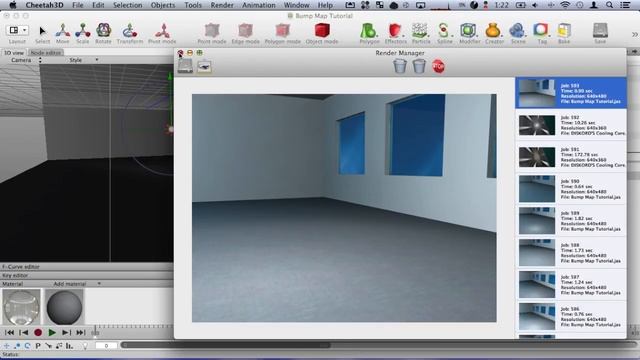The height and width of the screenshot is (360, 640).
Task: Open the Effectors icon
Action: [395, 31]
